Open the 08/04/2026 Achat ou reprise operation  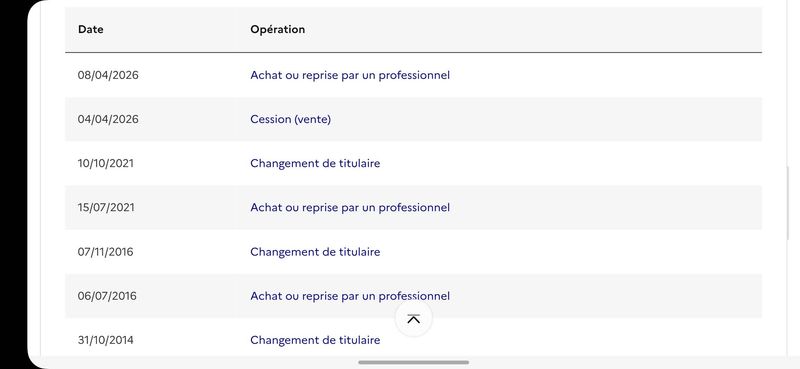tap(350, 76)
